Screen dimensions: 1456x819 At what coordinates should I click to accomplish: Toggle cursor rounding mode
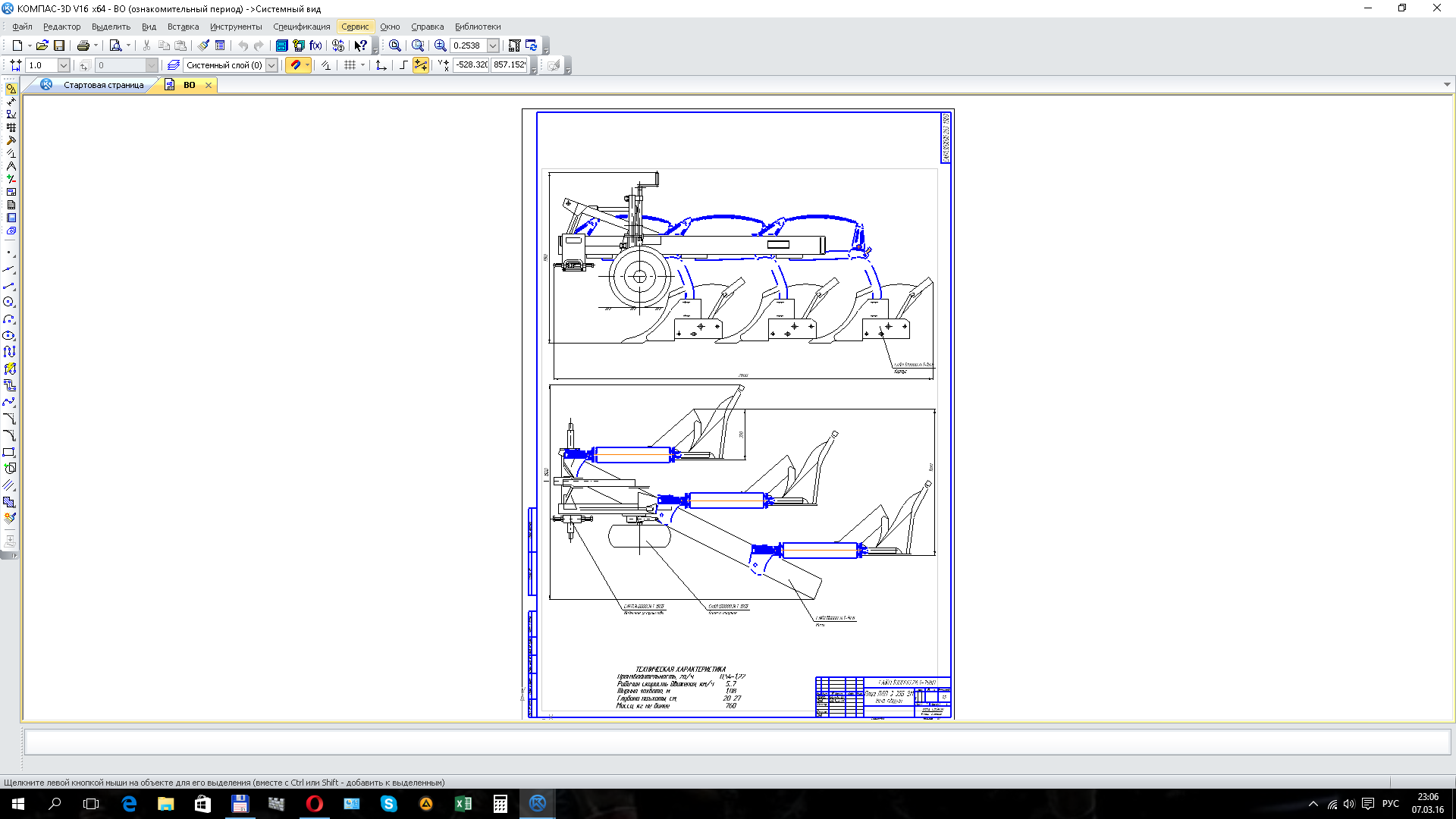[x=420, y=65]
